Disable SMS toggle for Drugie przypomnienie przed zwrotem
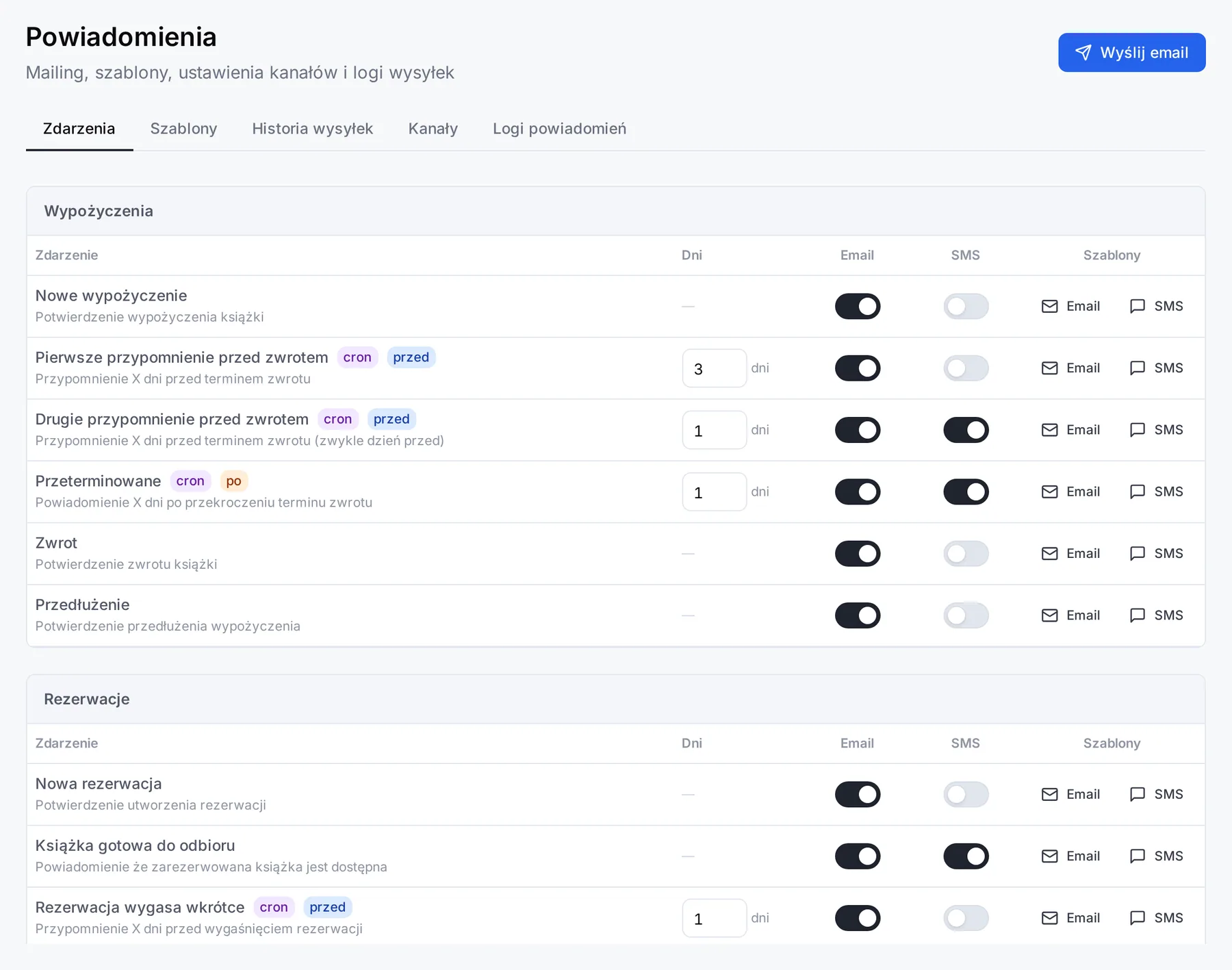This screenshot has height=970, width=1232. (x=966, y=430)
